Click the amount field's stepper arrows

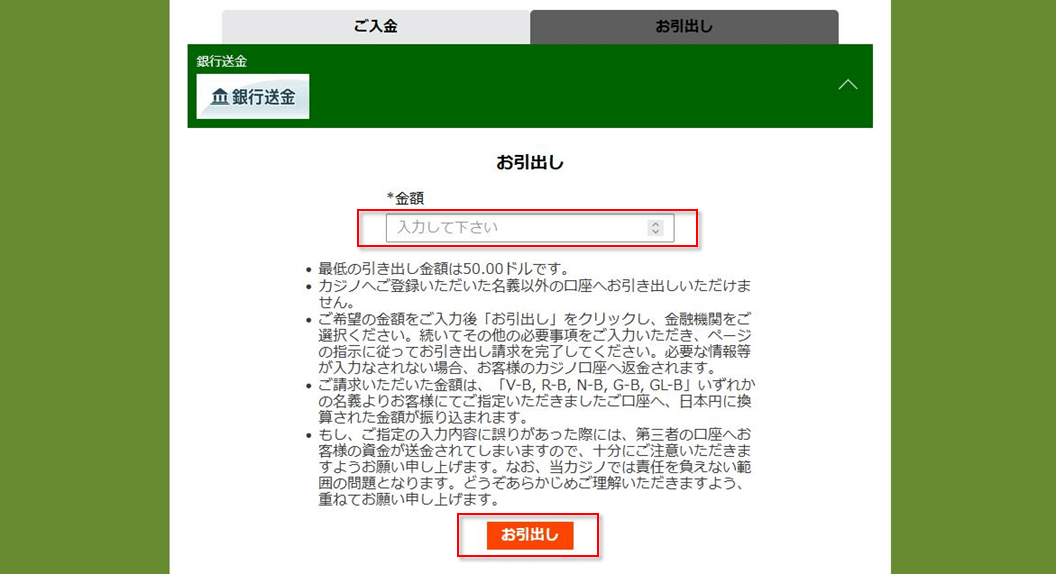pyautogui.click(x=655, y=228)
